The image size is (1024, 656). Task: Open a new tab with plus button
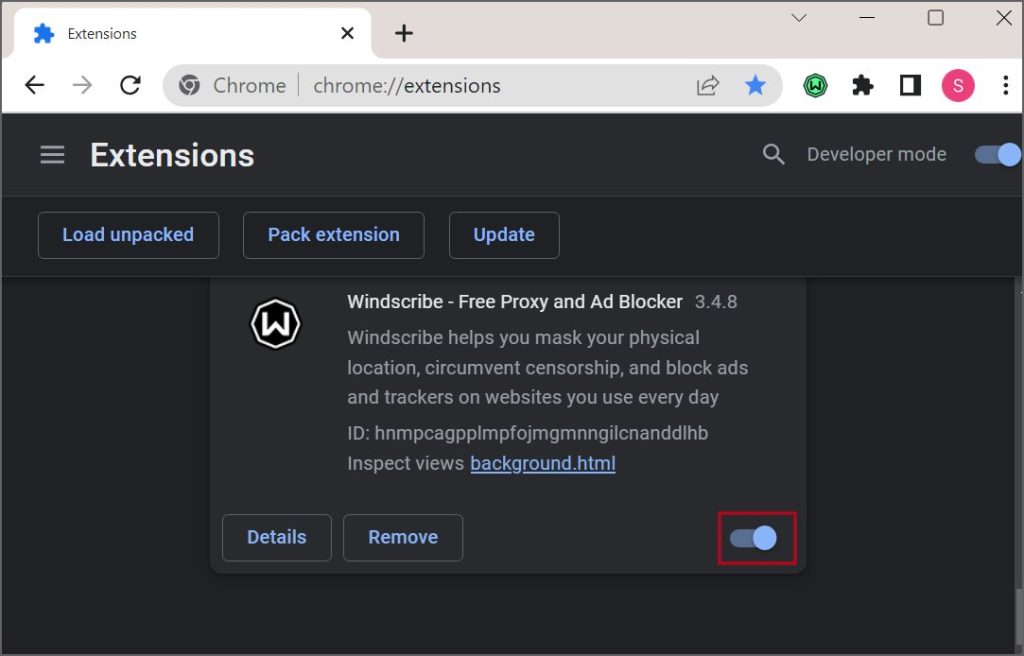(x=404, y=34)
